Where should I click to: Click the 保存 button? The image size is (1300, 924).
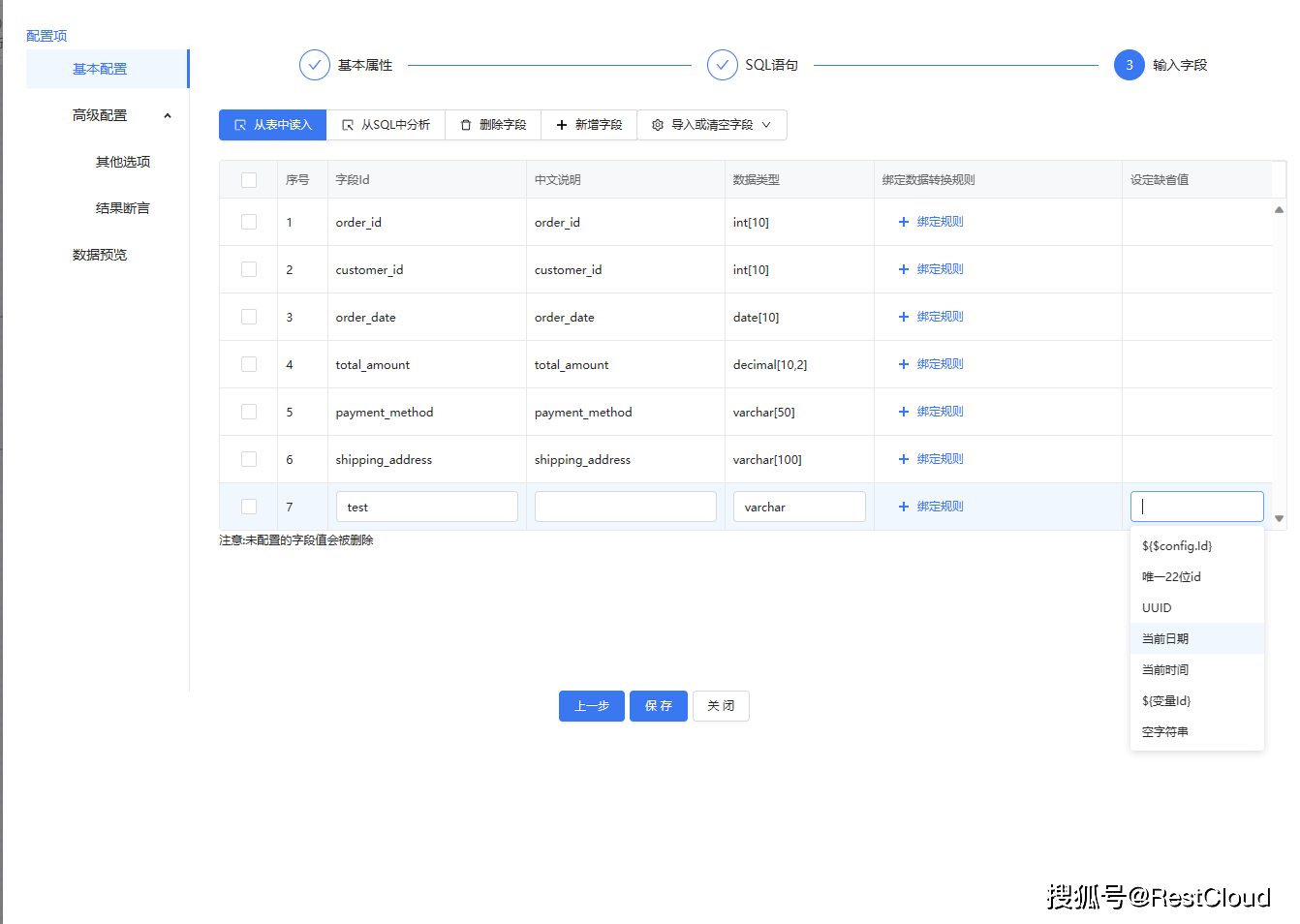click(658, 705)
